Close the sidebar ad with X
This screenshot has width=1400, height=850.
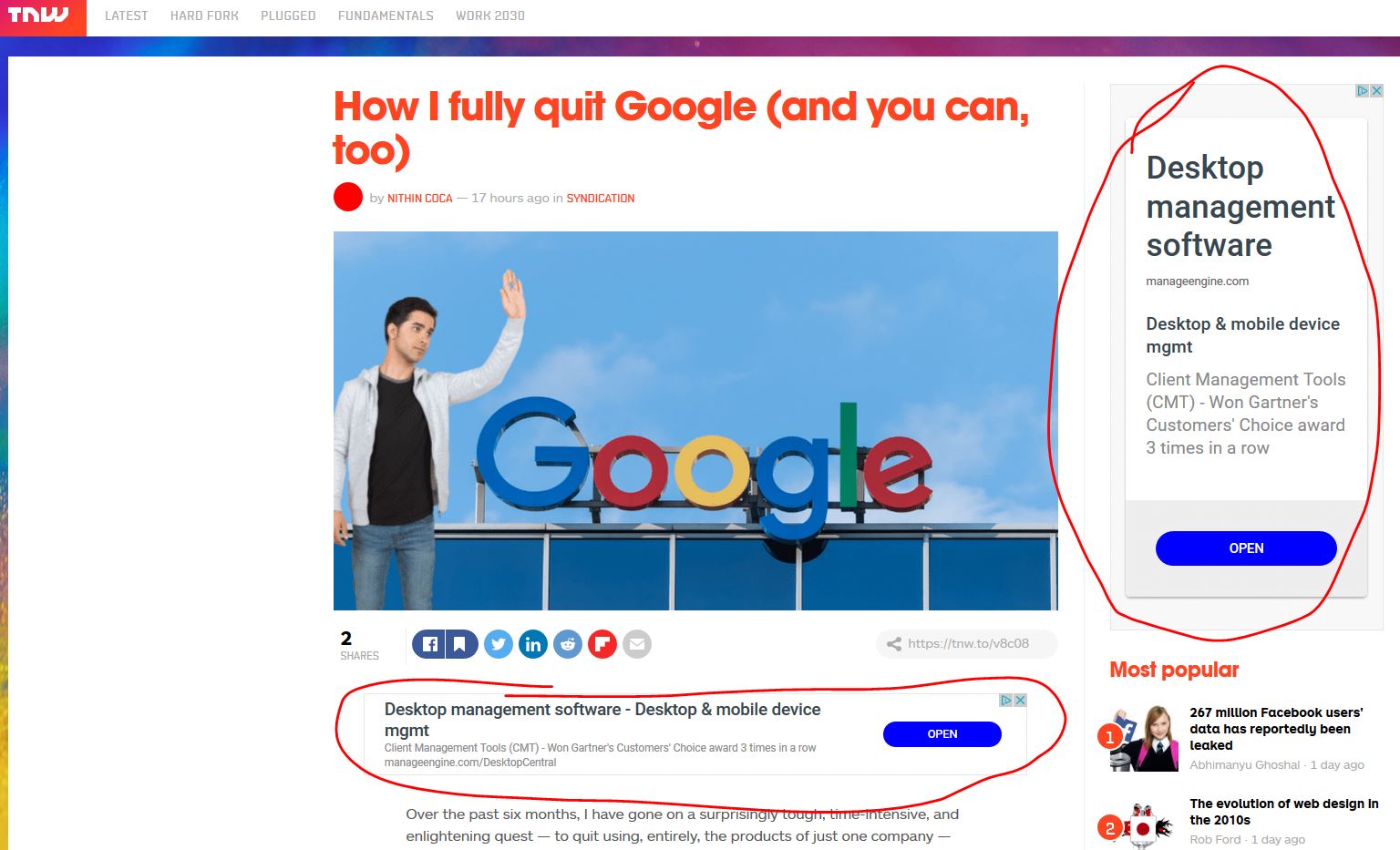pyautogui.click(x=1376, y=91)
